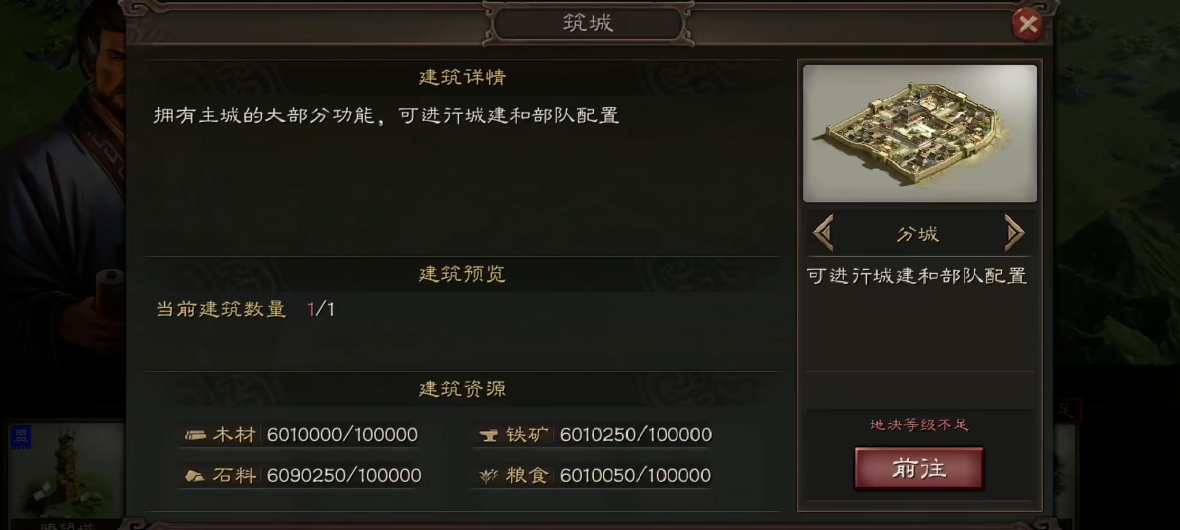
Task: Click the 建筑预览 section header
Action: point(462,274)
